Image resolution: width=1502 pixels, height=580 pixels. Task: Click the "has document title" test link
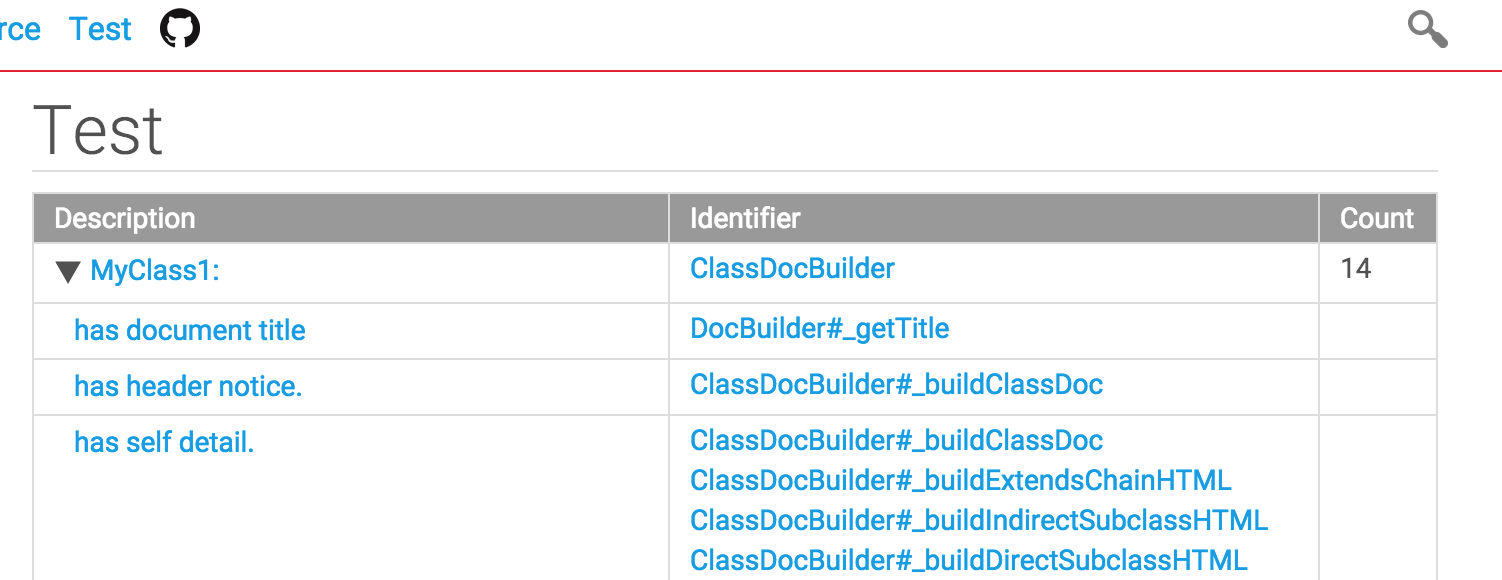190,330
